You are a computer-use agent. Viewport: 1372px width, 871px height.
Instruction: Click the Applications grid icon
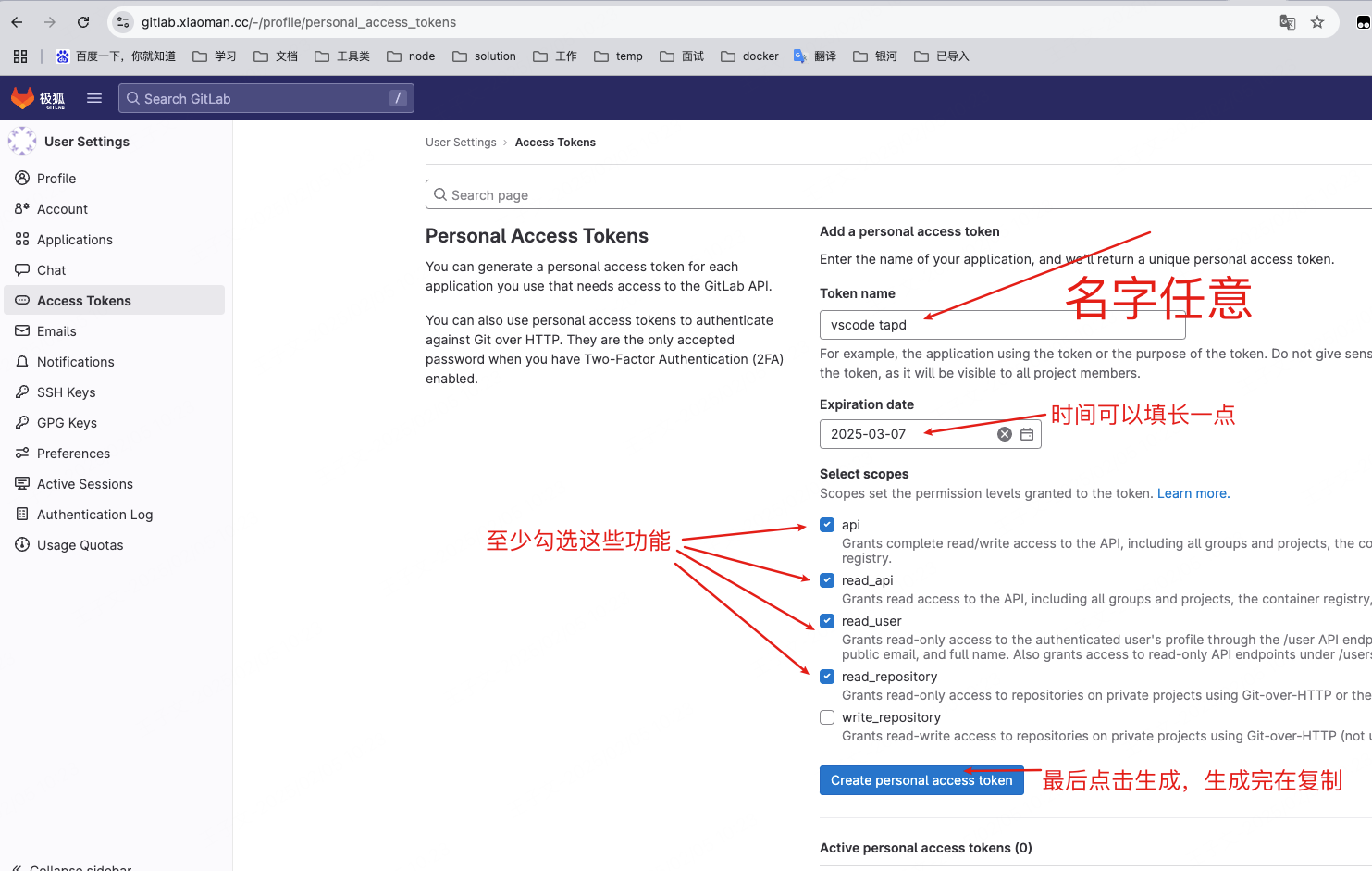22,239
